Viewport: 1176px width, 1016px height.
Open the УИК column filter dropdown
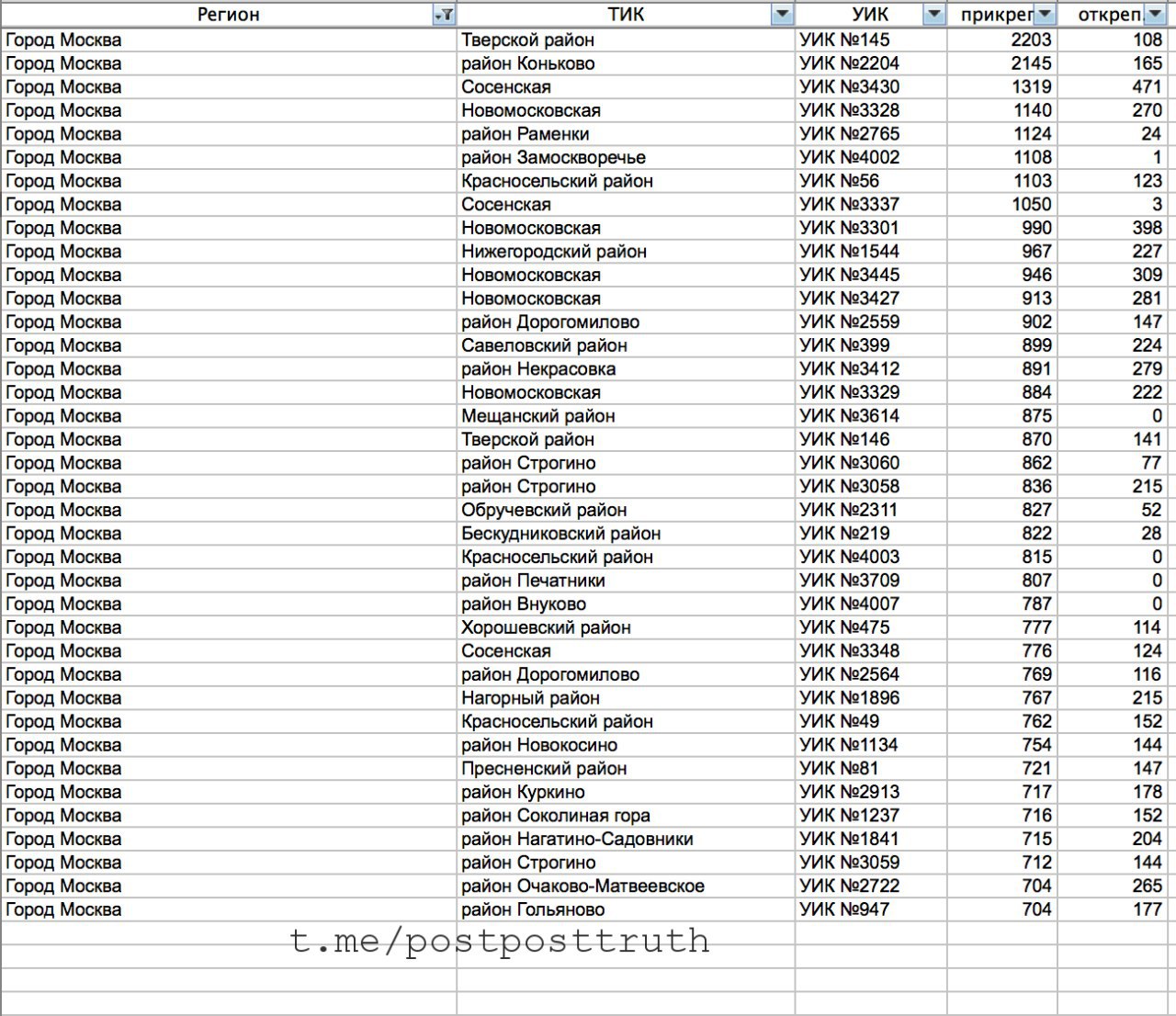tap(934, 14)
